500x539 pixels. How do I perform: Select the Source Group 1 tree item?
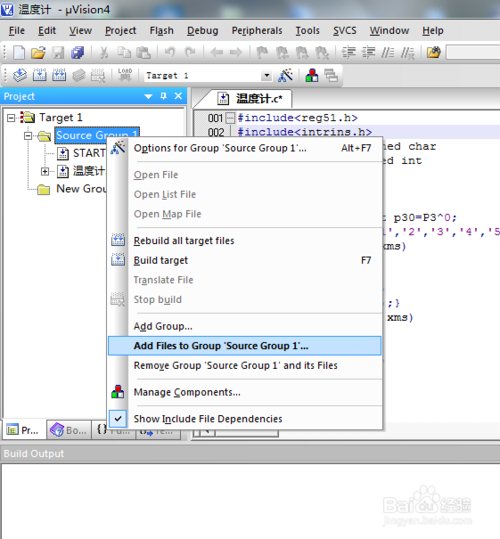97,135
